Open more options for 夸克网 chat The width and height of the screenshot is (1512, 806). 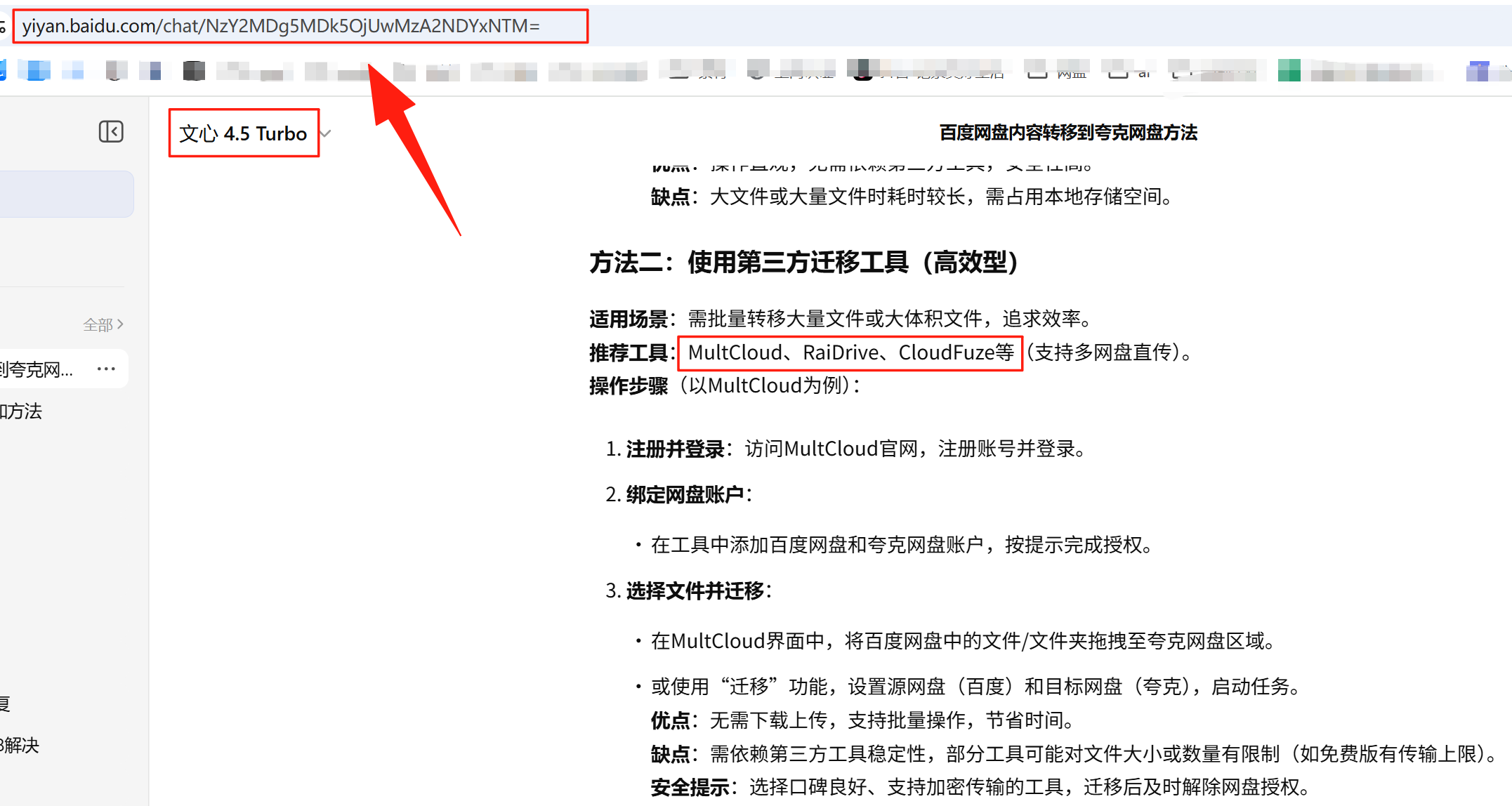click(106, 369)
